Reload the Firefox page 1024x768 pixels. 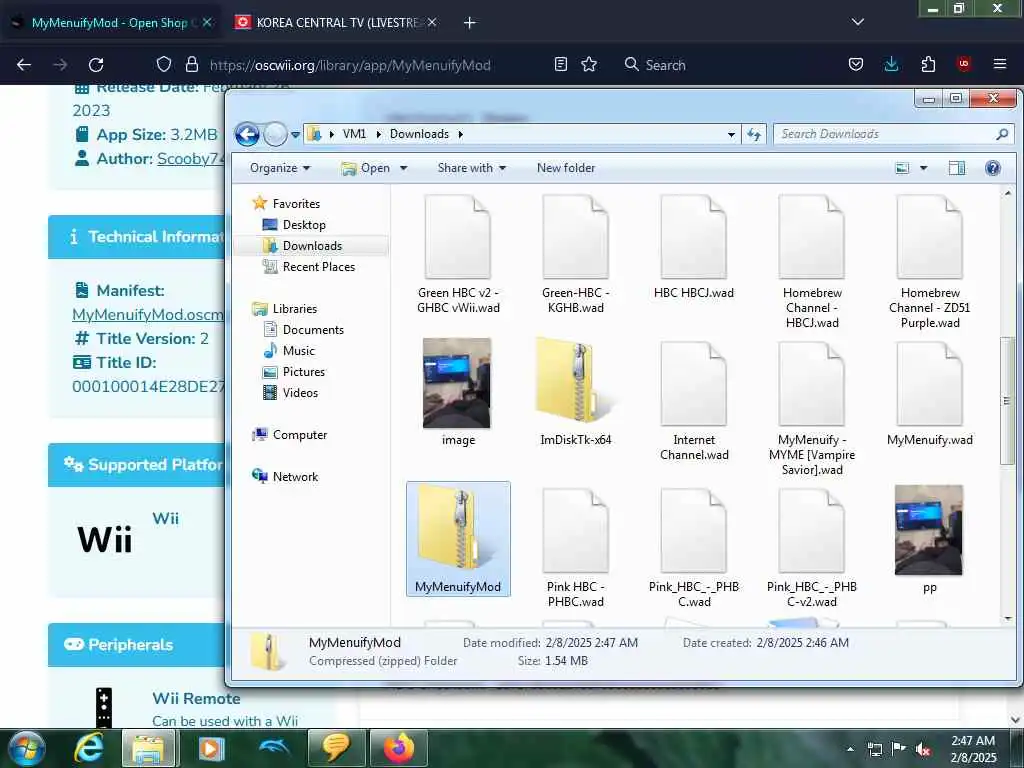(x=96, y=65)
